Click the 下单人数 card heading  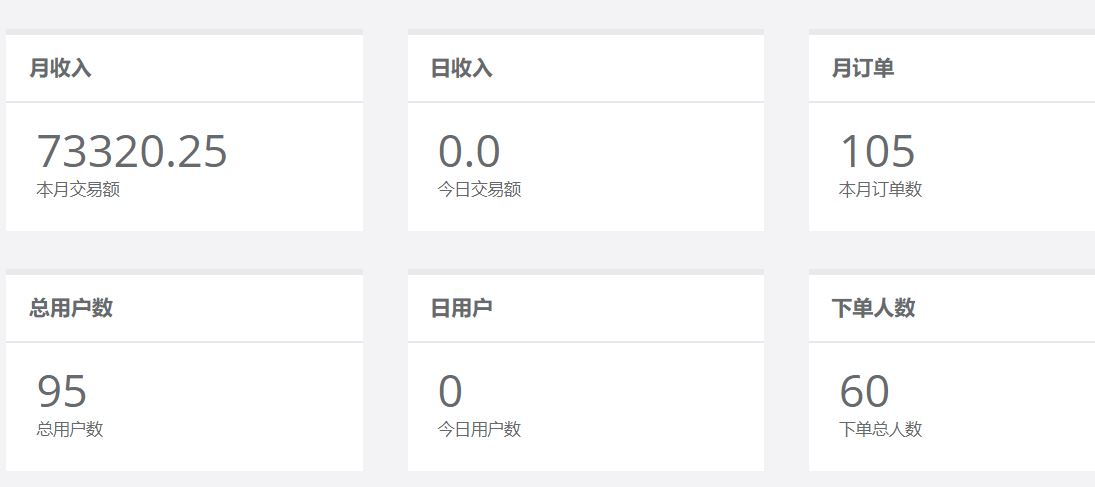click(x=873, y=308)
